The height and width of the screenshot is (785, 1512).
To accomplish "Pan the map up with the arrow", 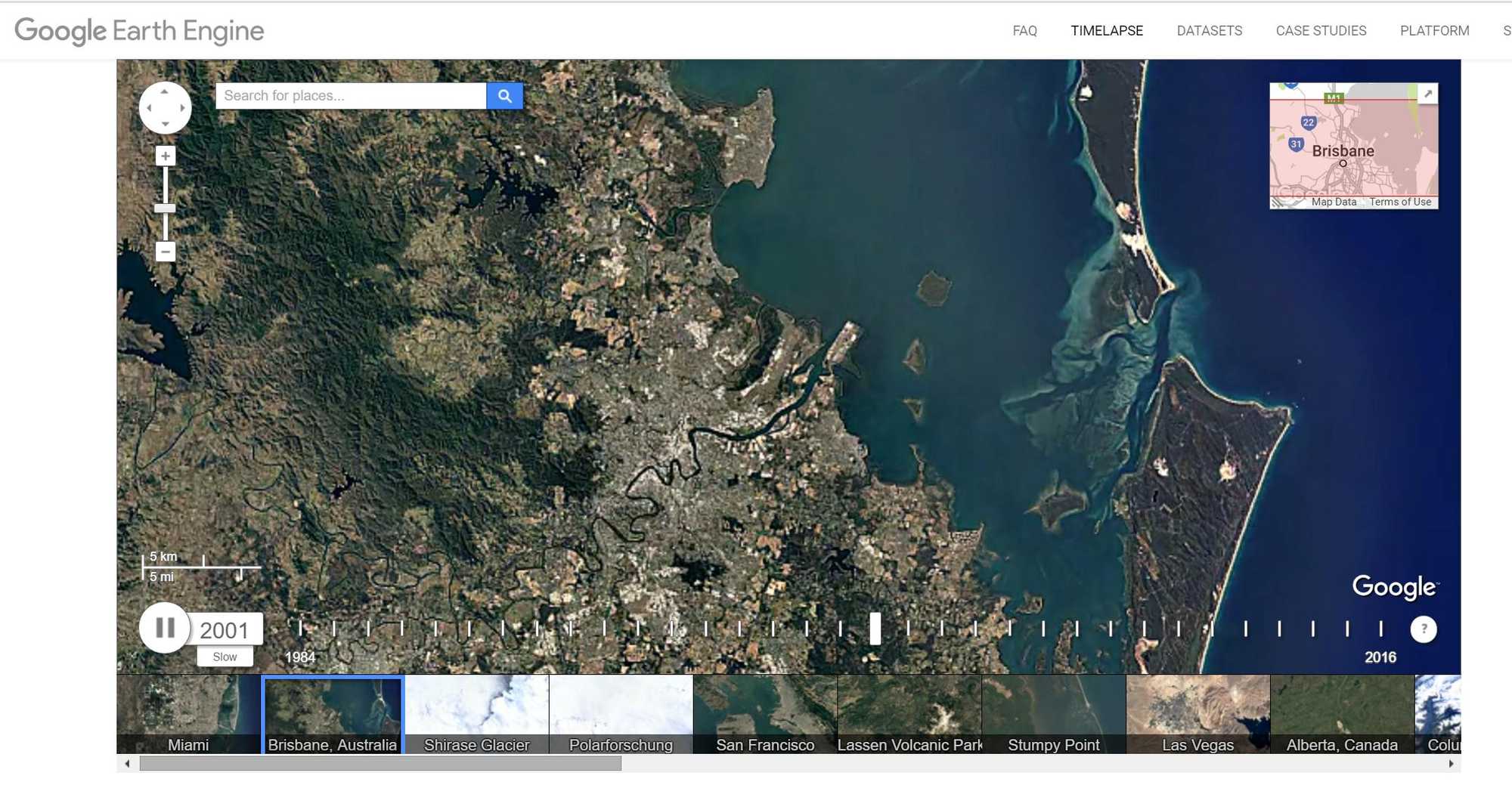I will click(165, 91).
